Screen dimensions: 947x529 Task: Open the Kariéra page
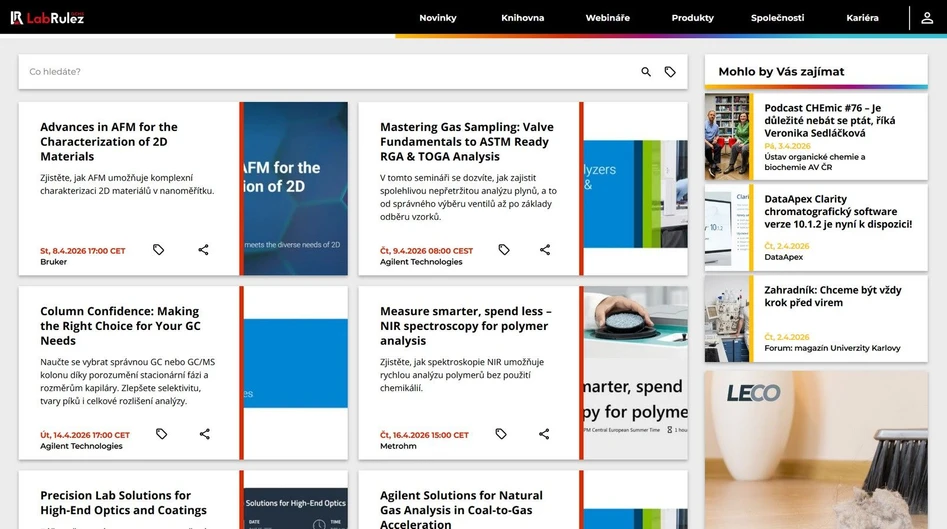click(862, 18)
